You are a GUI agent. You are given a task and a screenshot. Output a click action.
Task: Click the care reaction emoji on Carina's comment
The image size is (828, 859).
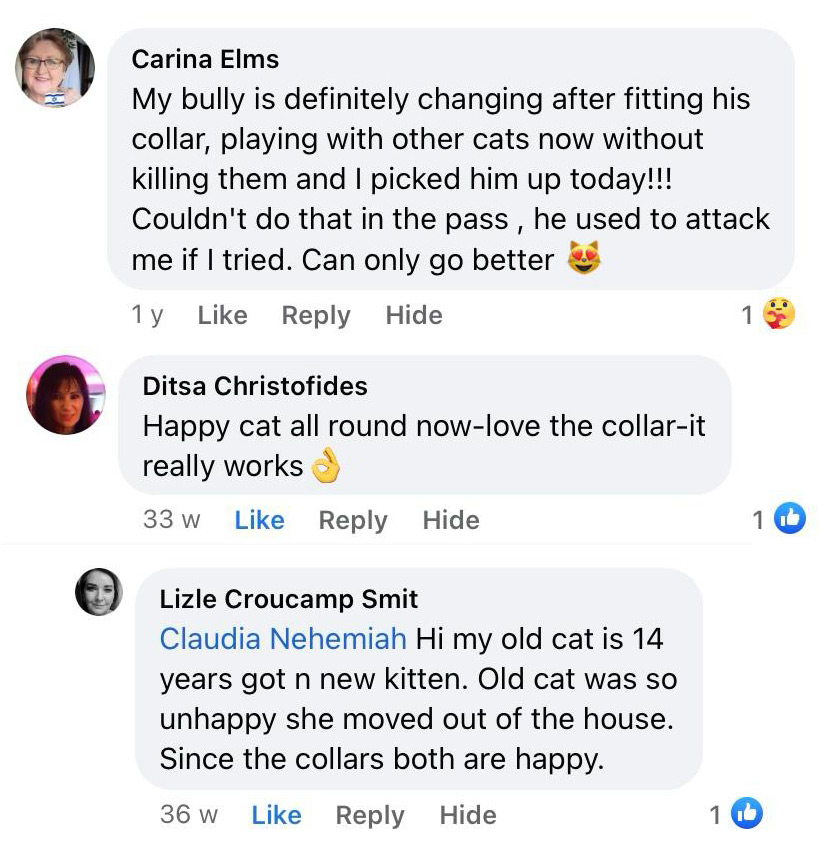tap(779, 315)
